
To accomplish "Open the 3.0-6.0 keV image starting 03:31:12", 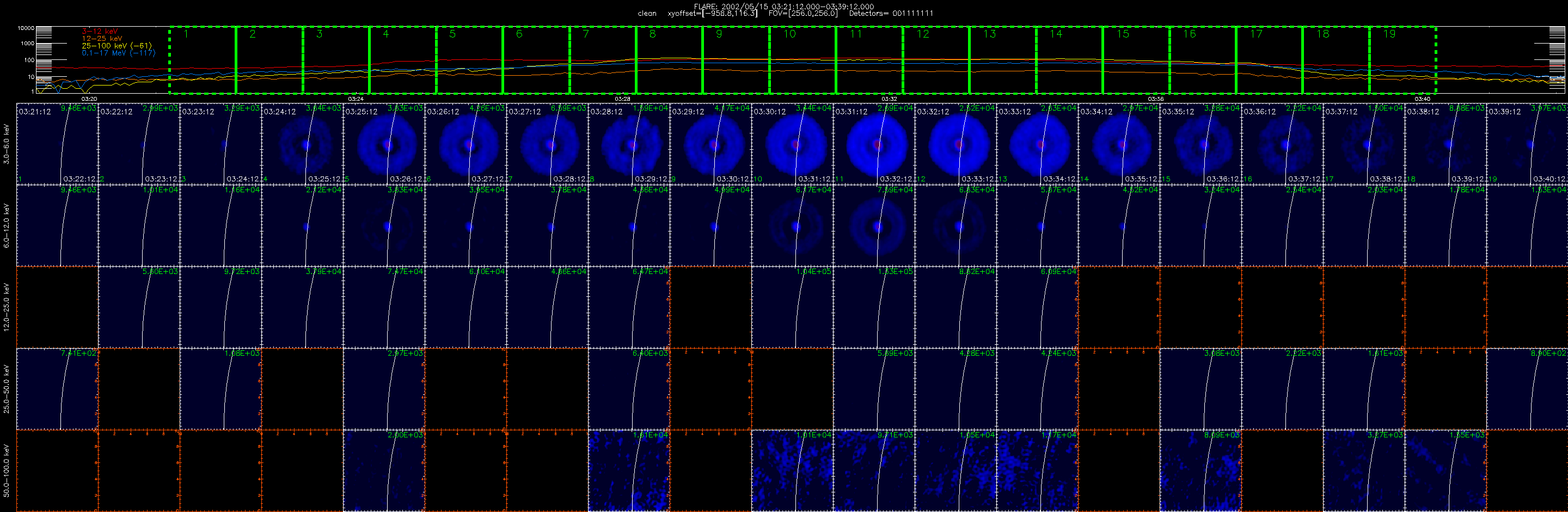I will pyautogui.click(x=874, y=144).
